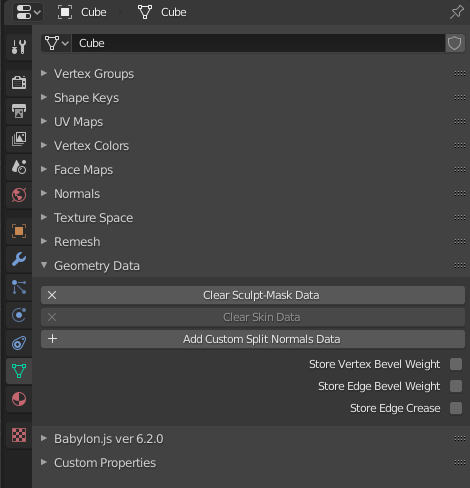Click the Remesh panel drag grip
Viewport: 470px width, 488px height.
[x=460, y=242]
